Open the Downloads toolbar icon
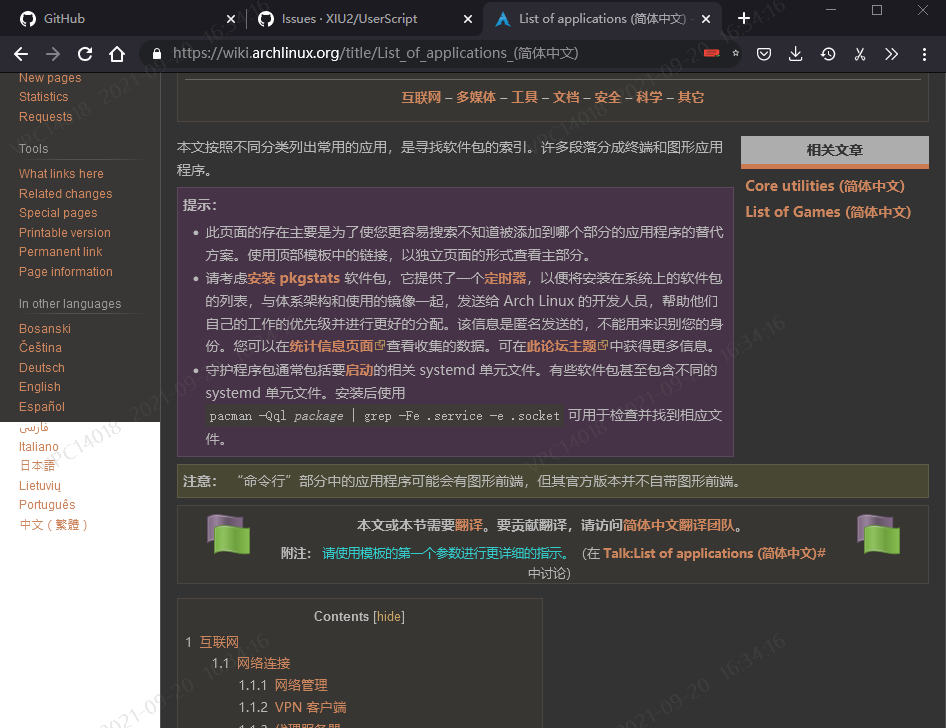 pyautogui.click(x=796, y=54)
